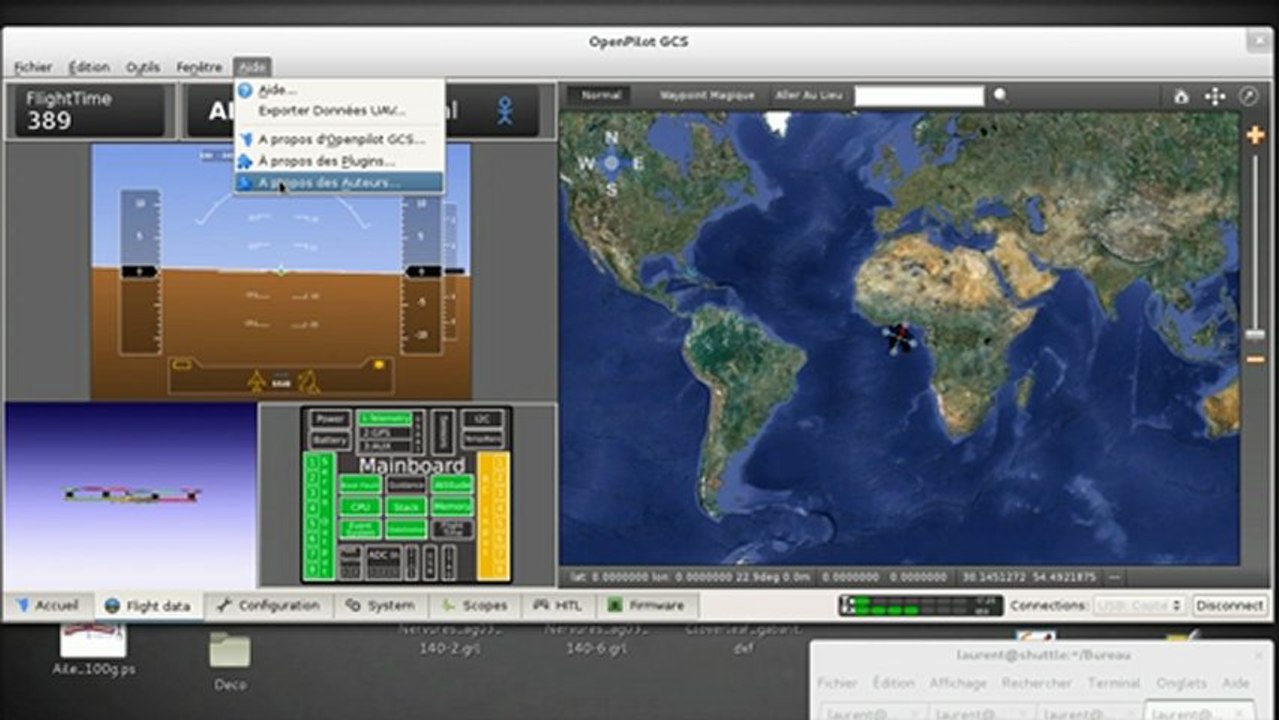This screenshot has height=720, width=1279.
Task: Open the Édition menu
Action: point(89,67)
